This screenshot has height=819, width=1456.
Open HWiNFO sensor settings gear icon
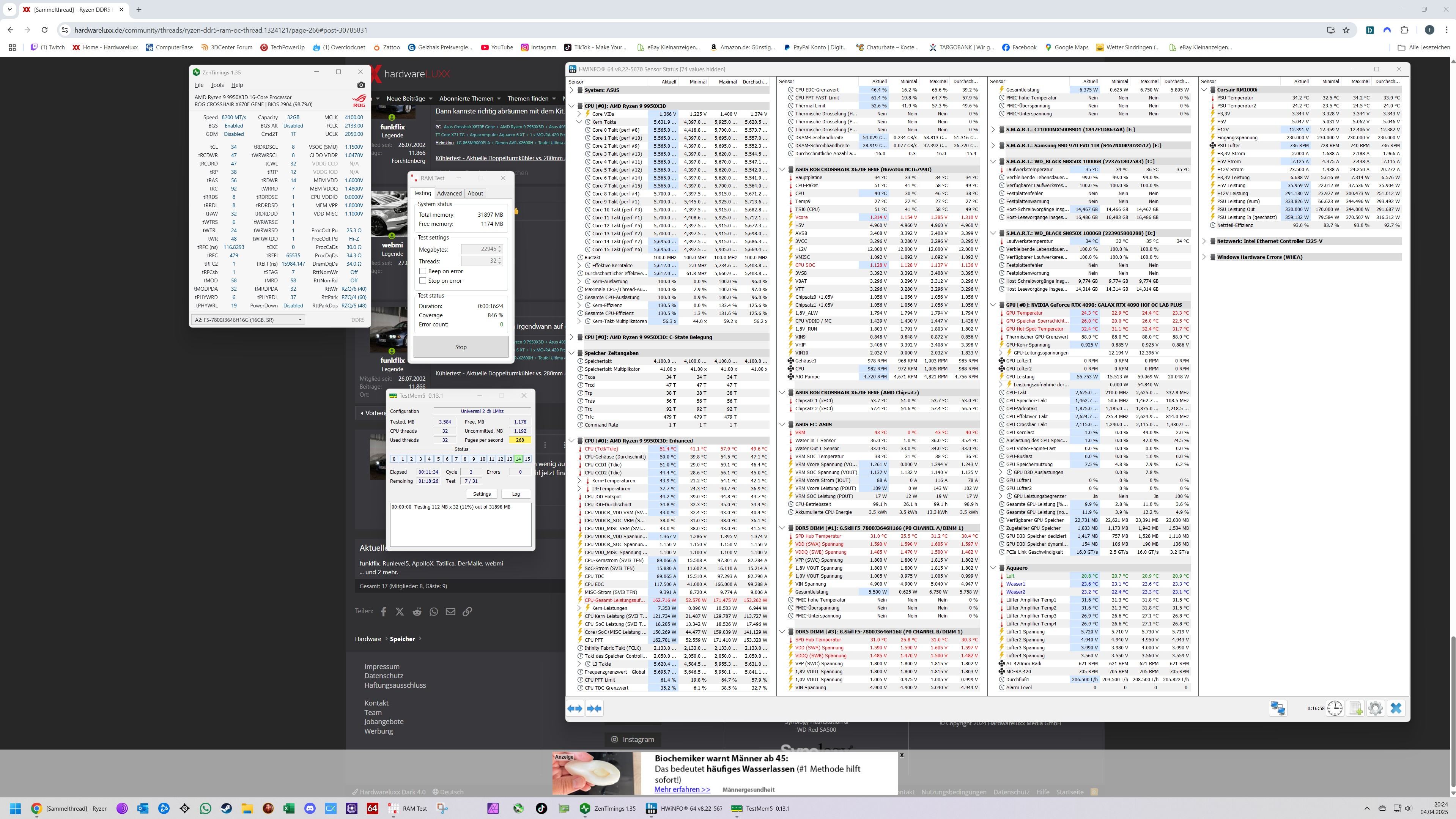click(1375, 708)
